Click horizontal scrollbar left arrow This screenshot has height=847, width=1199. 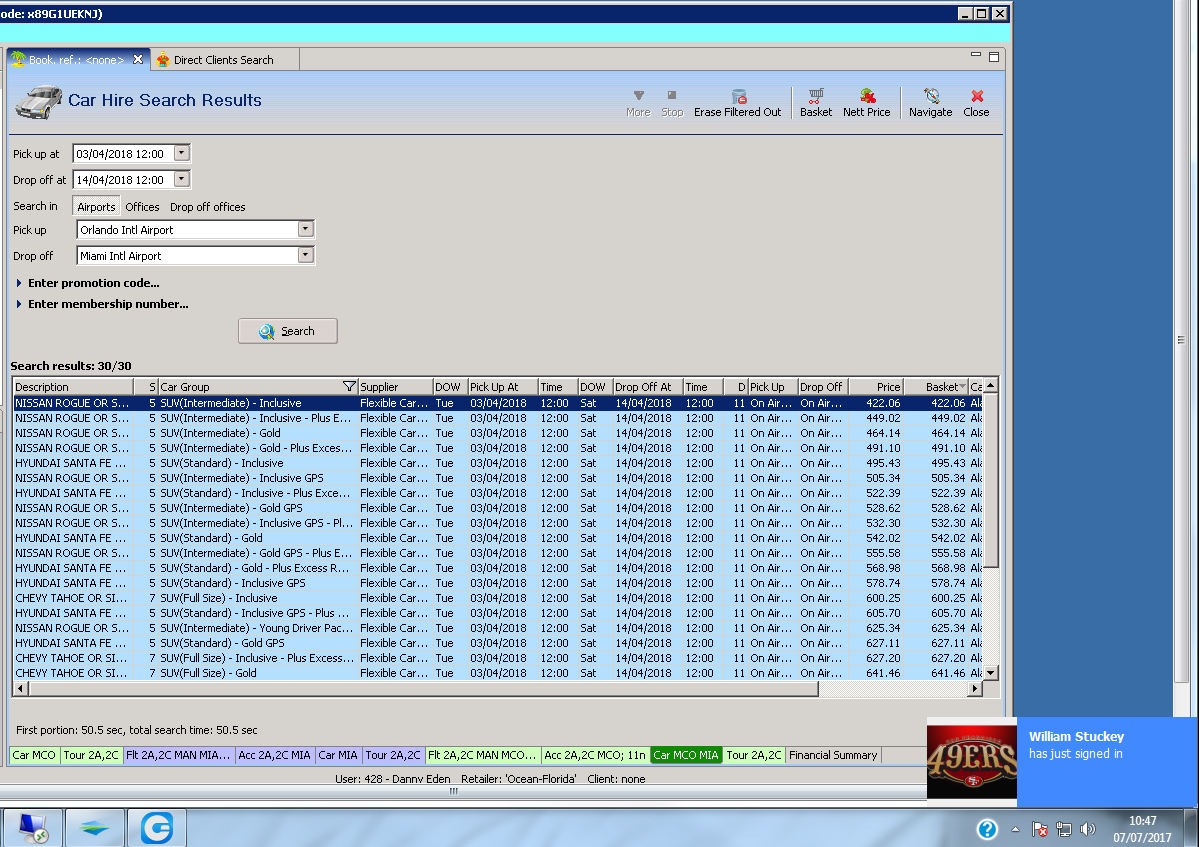point(21,688)
